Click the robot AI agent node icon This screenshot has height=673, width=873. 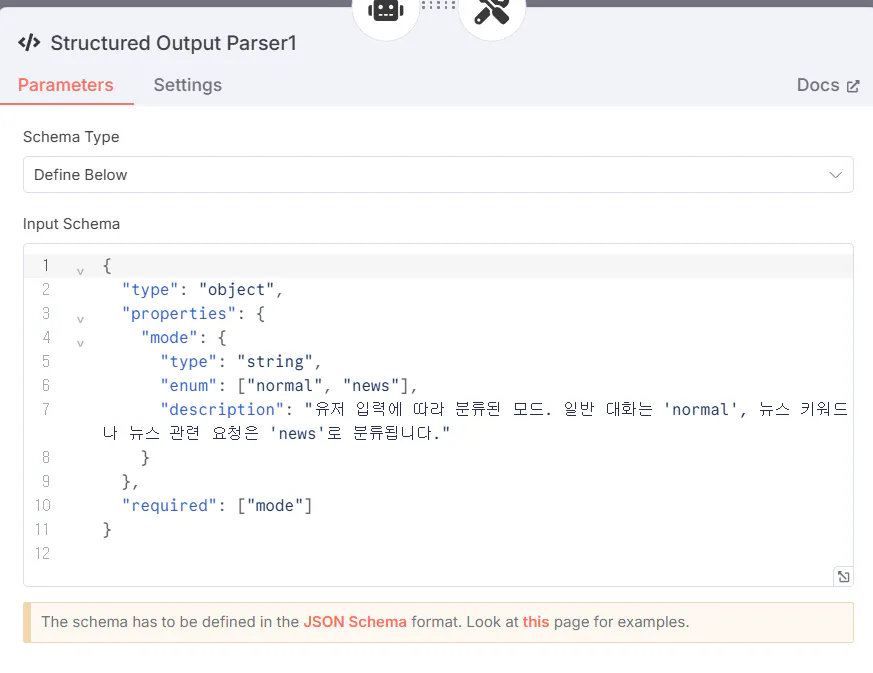click(x=385, y=11)
